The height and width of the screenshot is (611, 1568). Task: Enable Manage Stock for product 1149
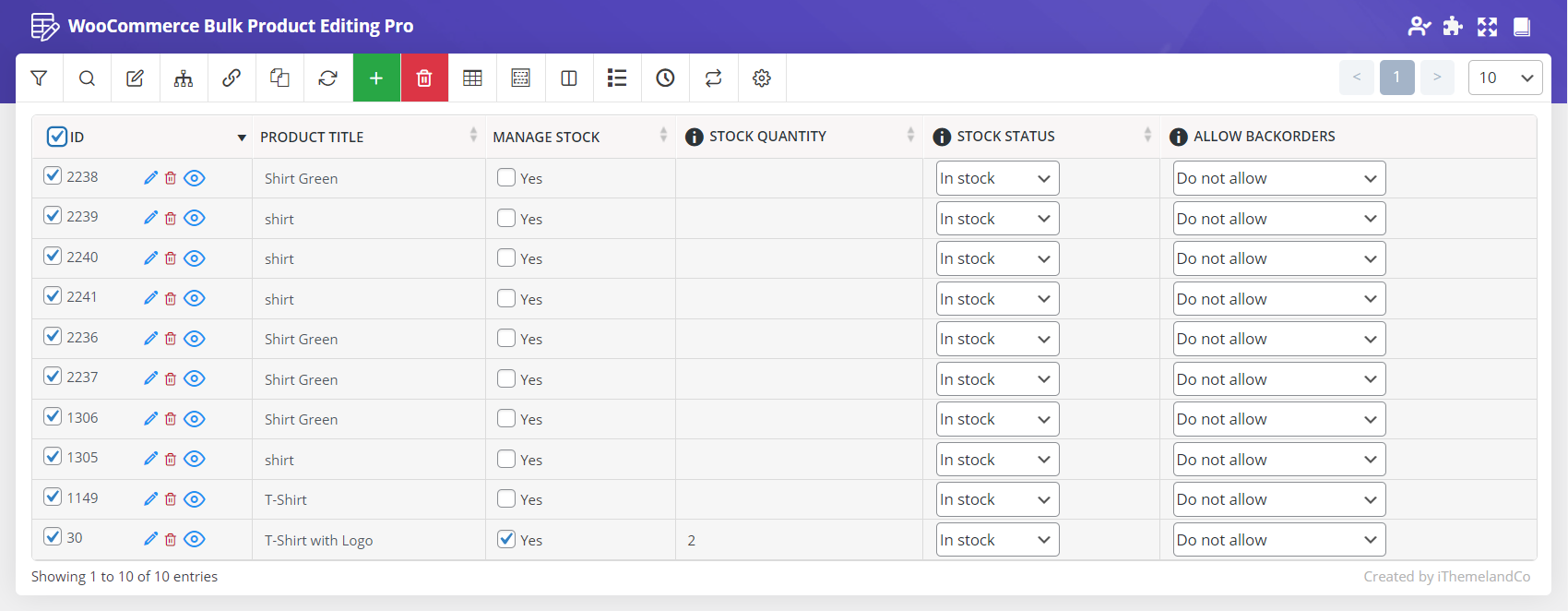coord(506,498)
